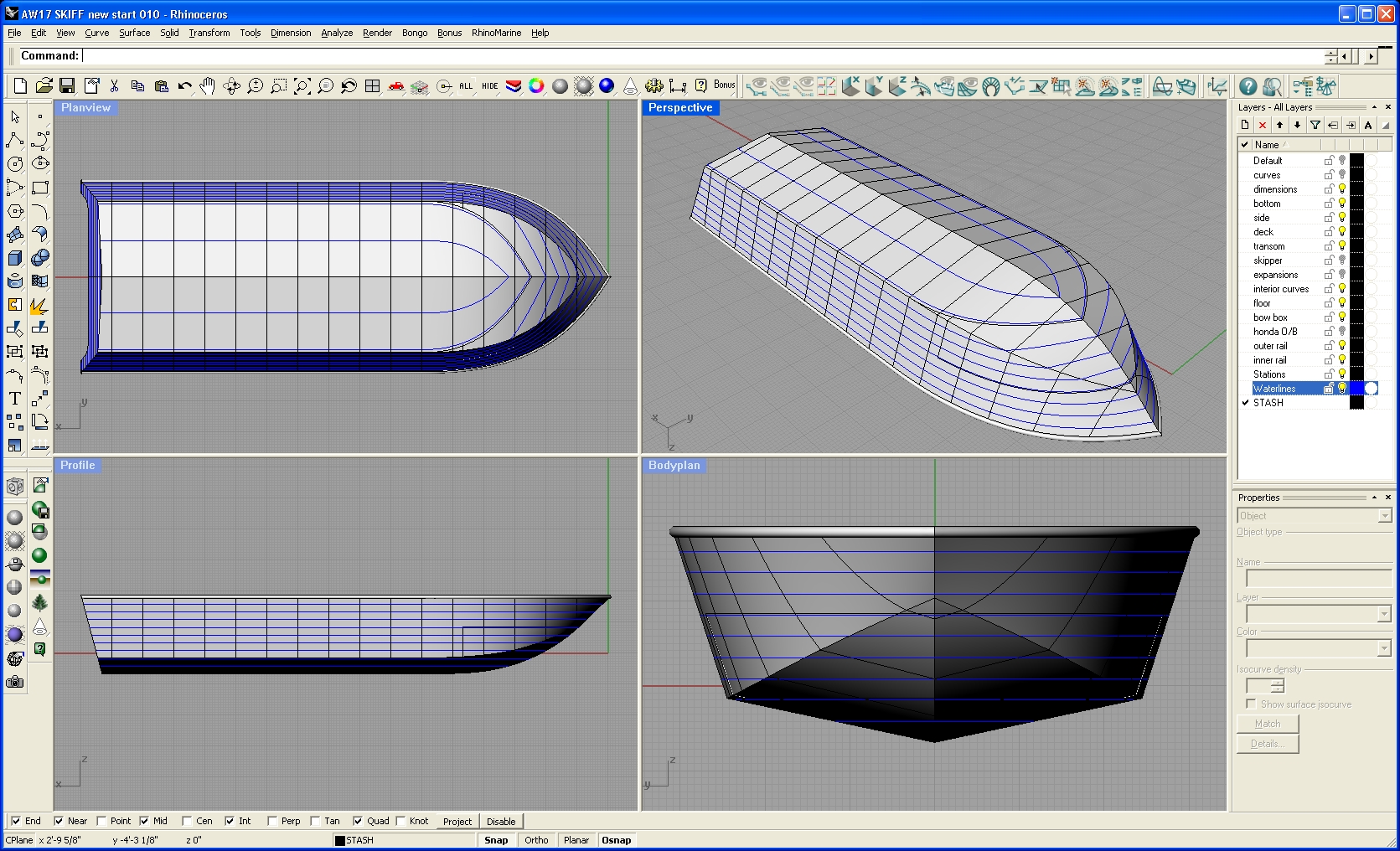Click the blue Help question mark icon
The width and height of the screenshot is (1400, 851).
pos(1248,86)
